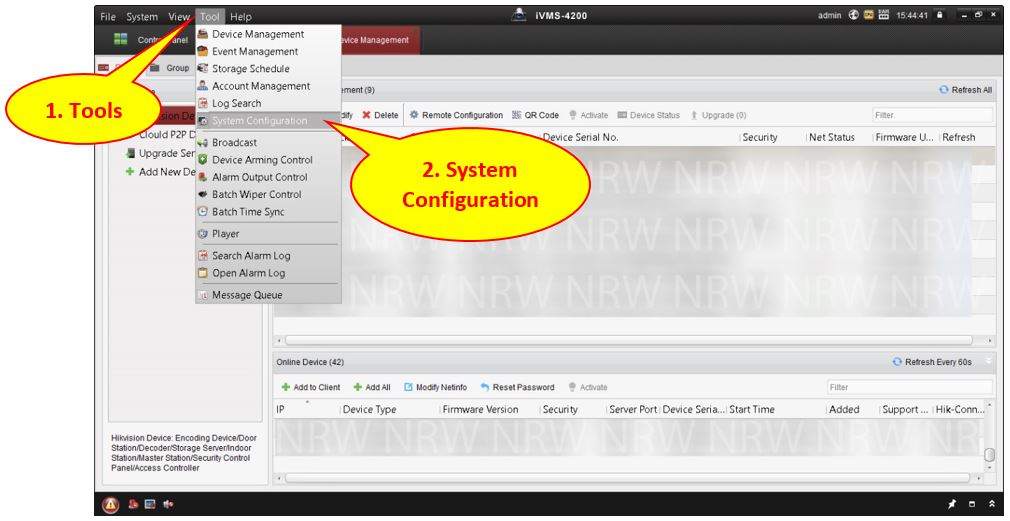The image size is (1010, 521).
Task: Click Modify Netinfo button
Action: (x=434, y=388)
